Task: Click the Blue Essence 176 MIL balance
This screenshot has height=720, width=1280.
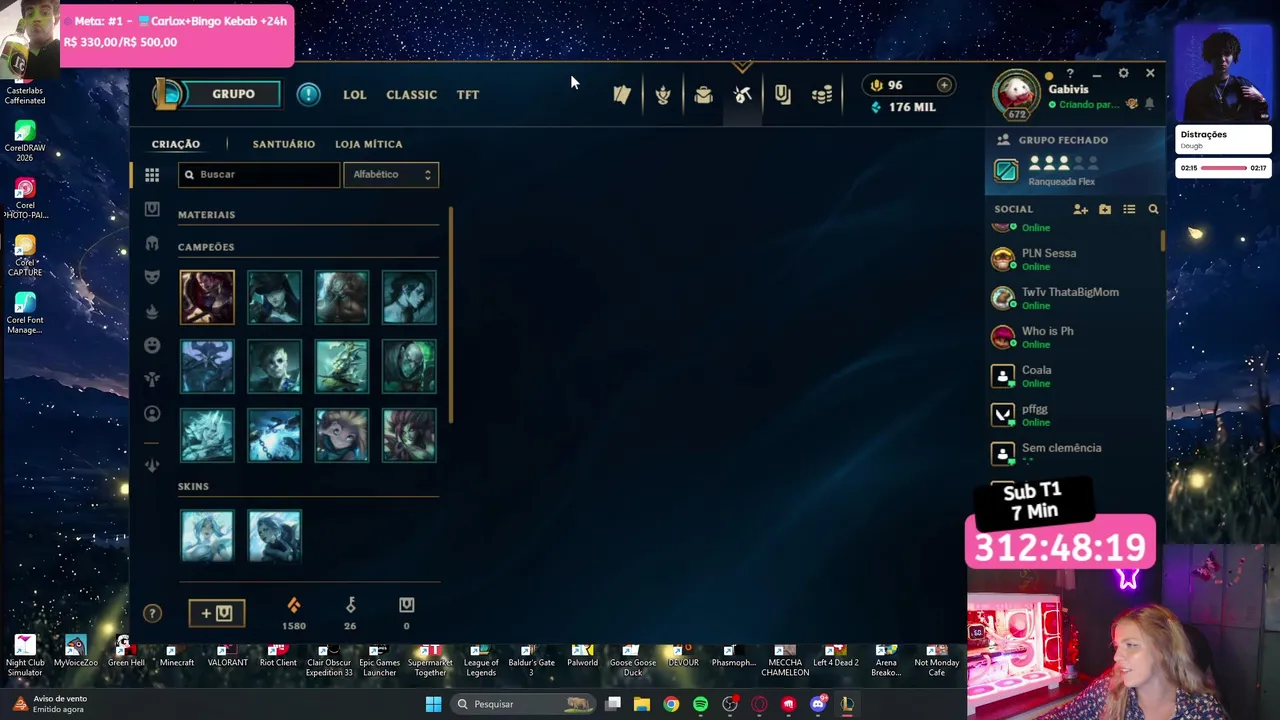Action: 903,107
